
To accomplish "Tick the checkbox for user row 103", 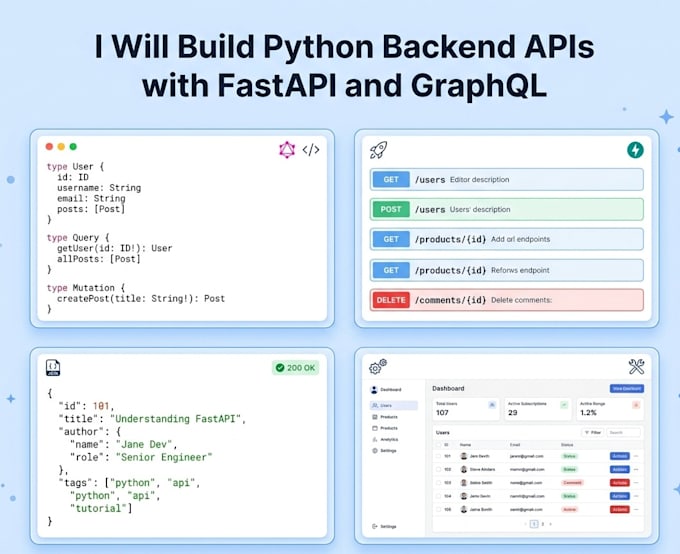I will click(x=438, y=483).
